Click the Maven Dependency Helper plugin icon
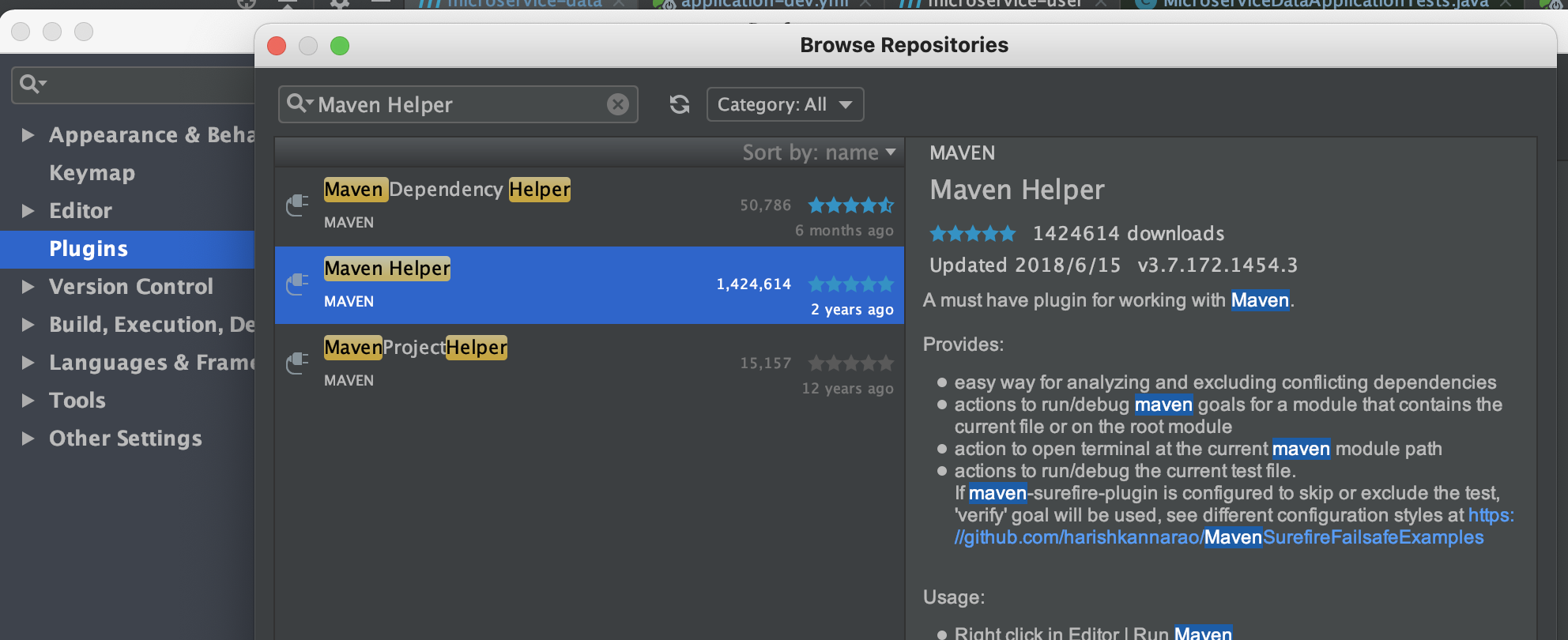The height and width of the screenshot is (640, 1568). point(297,205)
